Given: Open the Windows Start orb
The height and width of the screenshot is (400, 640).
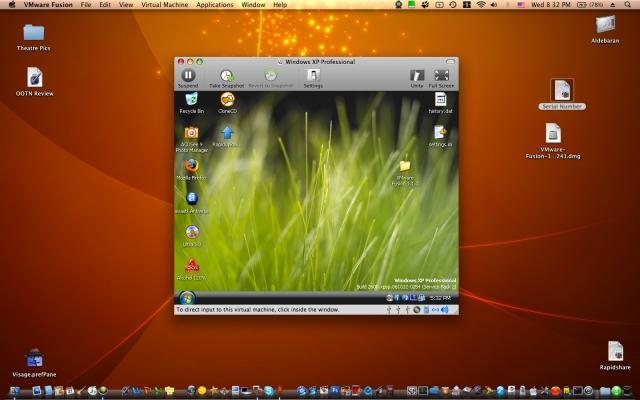Looking at the screenshot, I should (187, 298).
